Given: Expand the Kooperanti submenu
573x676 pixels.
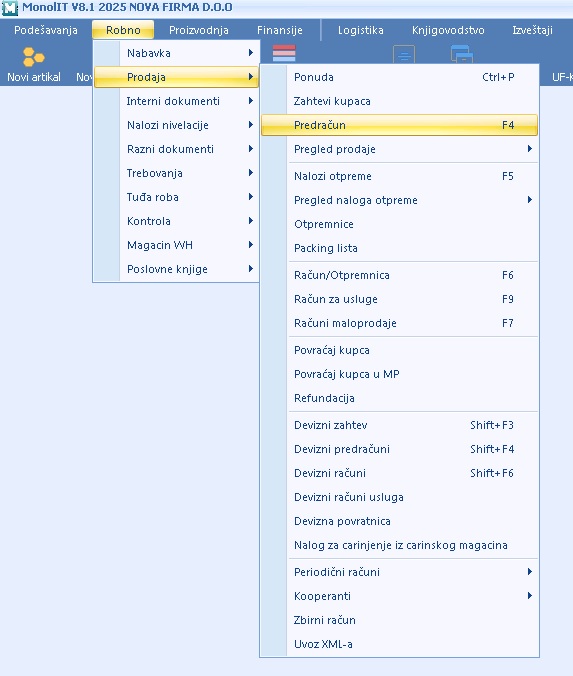Looking at the screenshot, I should (x=400, y=596).
